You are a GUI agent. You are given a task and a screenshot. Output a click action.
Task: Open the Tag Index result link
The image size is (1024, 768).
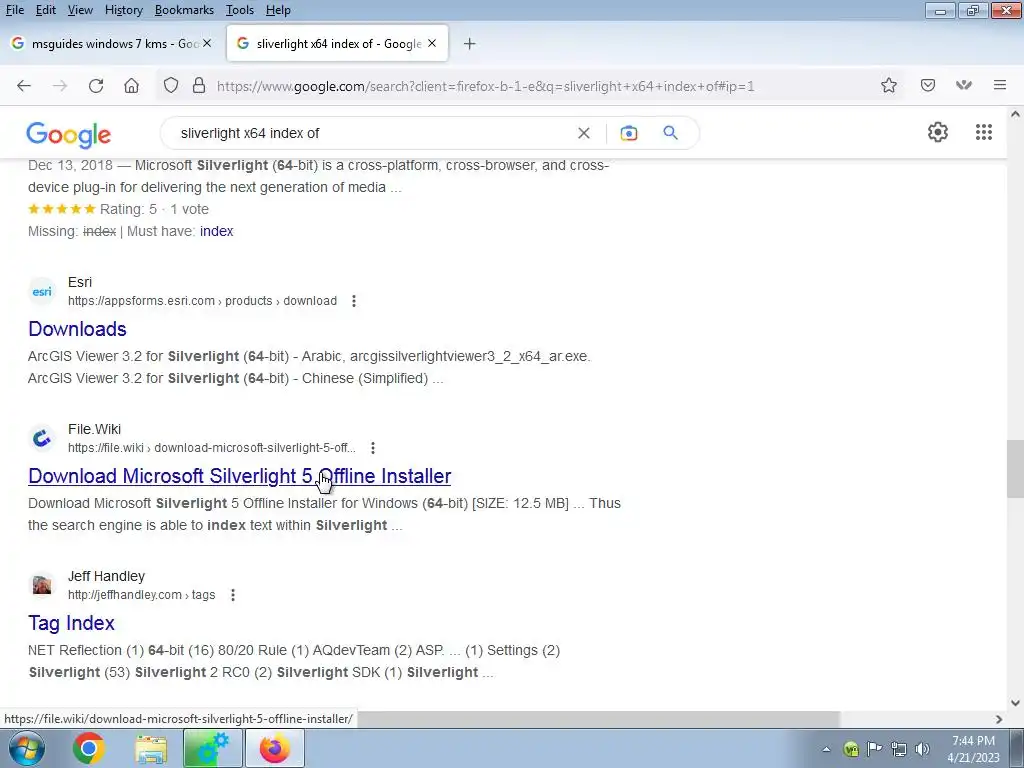(x=71, y=623)
